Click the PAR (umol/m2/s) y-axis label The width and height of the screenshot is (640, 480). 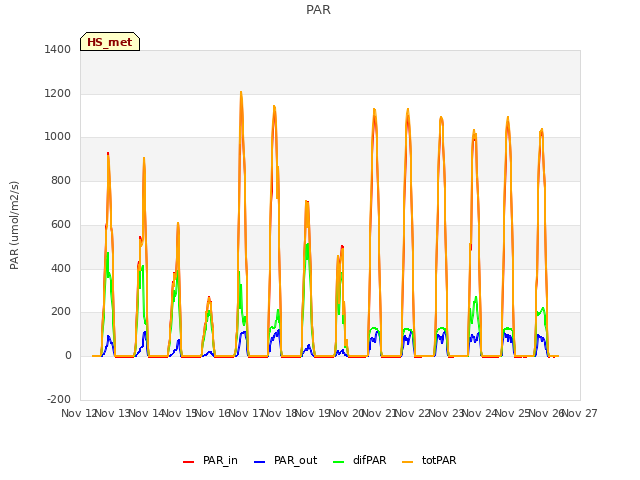tap(14, 225)
